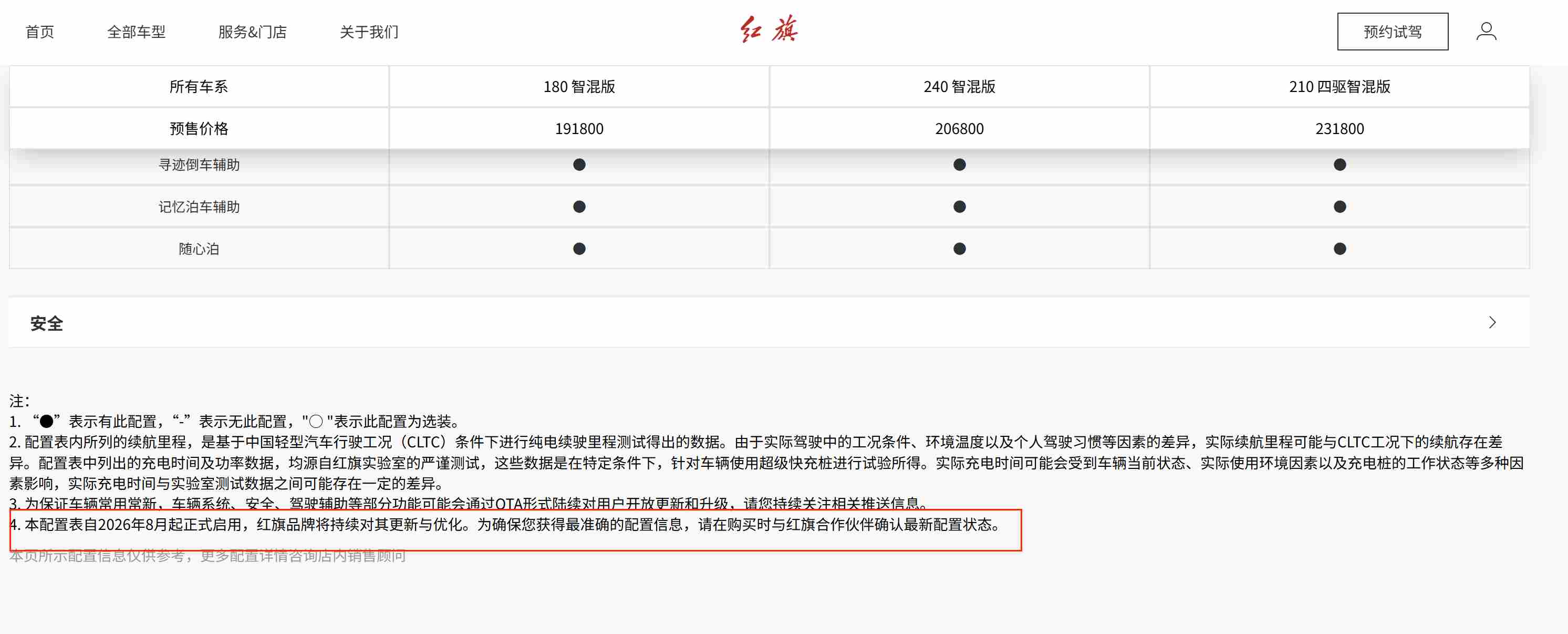The height and width of the screenshot is (634, 1568).
Task: Click 寻迹倒车辅助 dot under 180 智混版
Action: [579, 165]
